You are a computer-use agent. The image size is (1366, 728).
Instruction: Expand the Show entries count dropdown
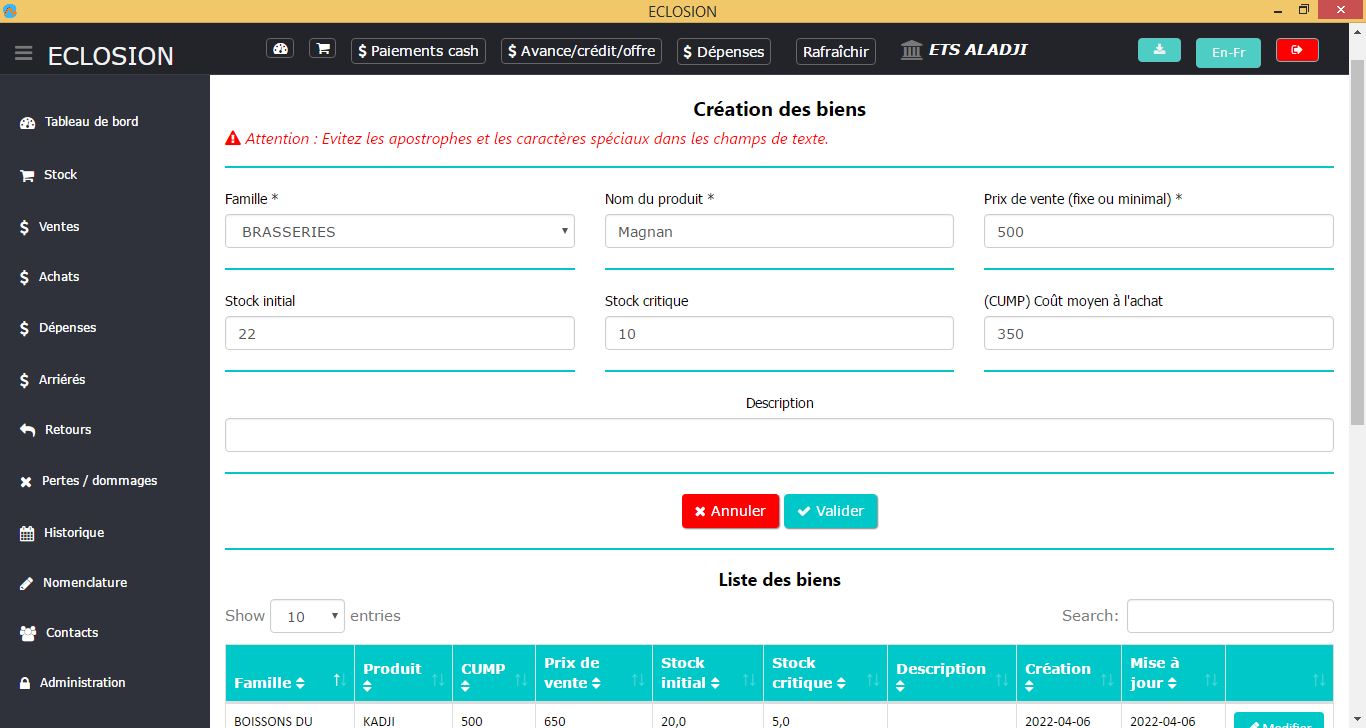click(x=307, y=616)
